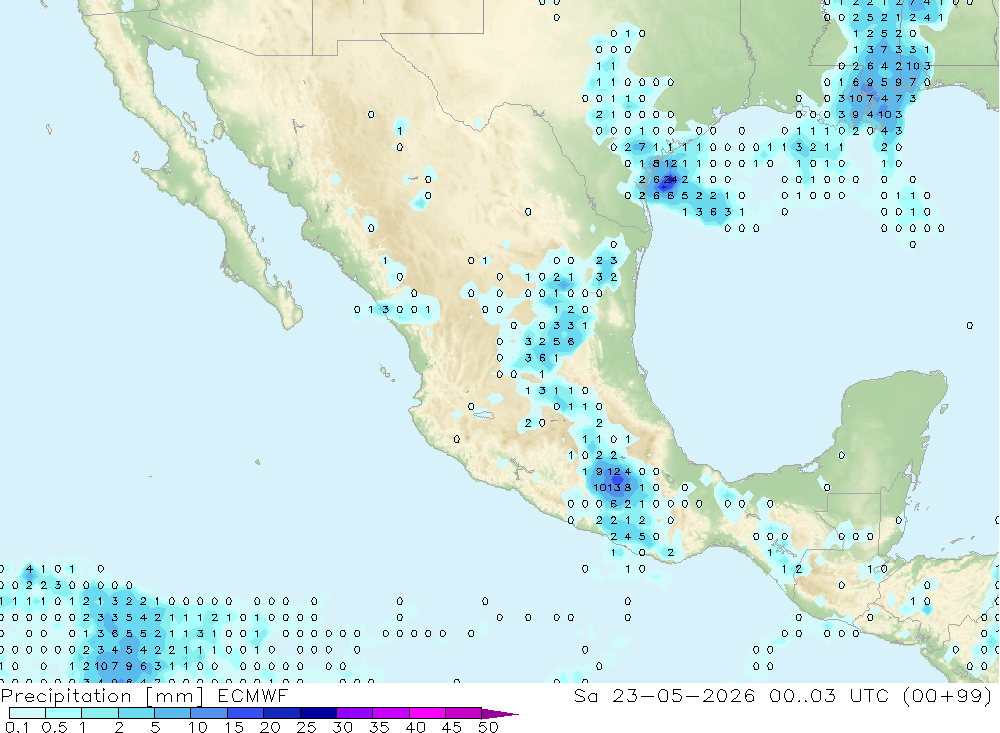The image size is (1000, 733).
Task: Click the '25' legend scale label
Action: [306, 727]
